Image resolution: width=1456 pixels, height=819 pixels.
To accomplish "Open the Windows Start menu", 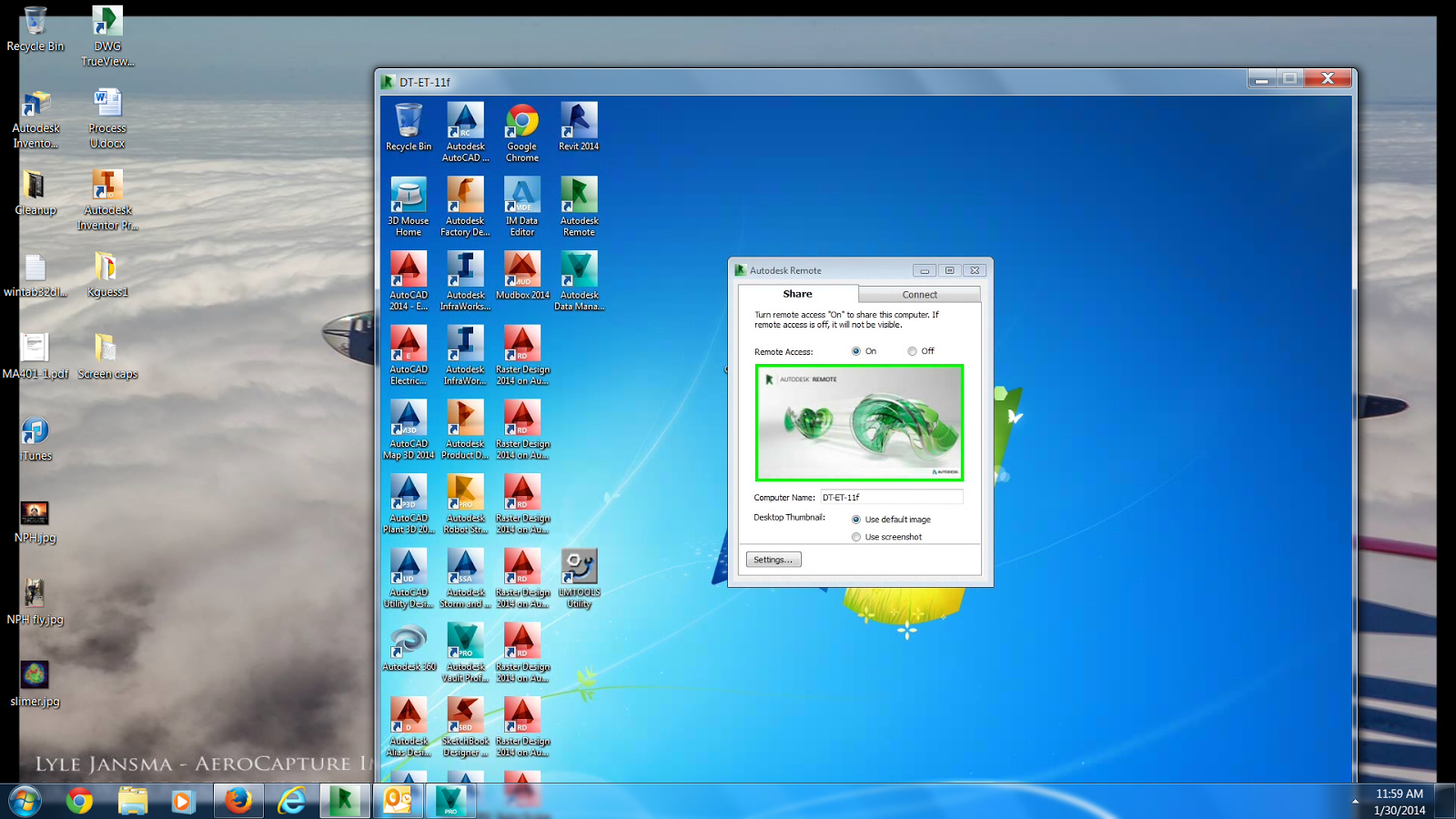I will pos(25,801).
